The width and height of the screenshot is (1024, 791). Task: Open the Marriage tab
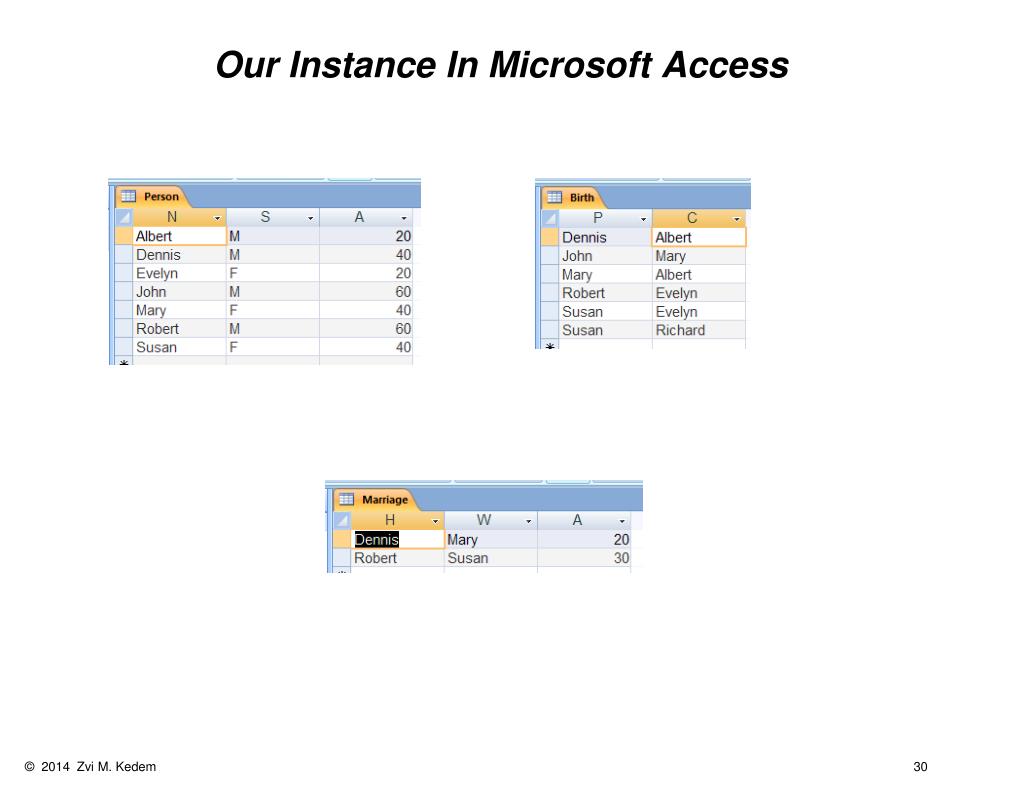pyautogui.click(x=376, y=500)
